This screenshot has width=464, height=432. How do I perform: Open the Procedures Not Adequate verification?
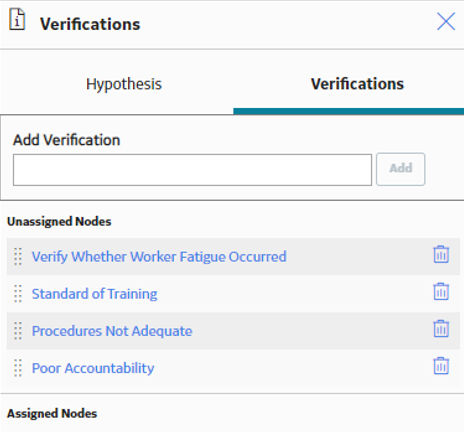112,331
